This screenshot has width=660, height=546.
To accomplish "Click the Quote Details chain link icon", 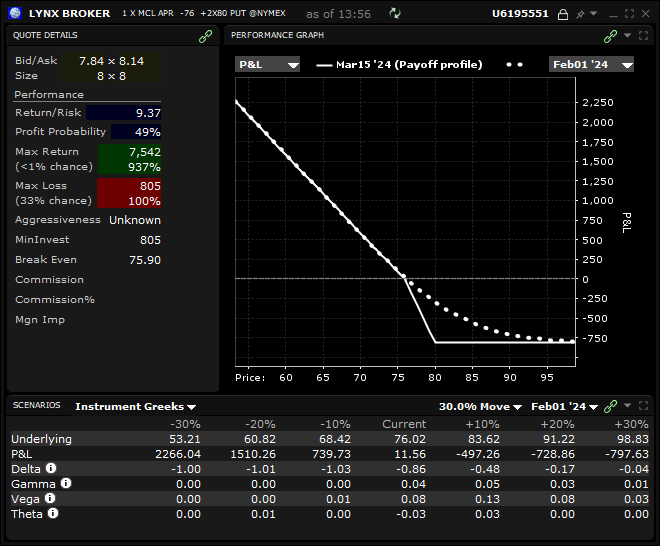I will (205, 35).
